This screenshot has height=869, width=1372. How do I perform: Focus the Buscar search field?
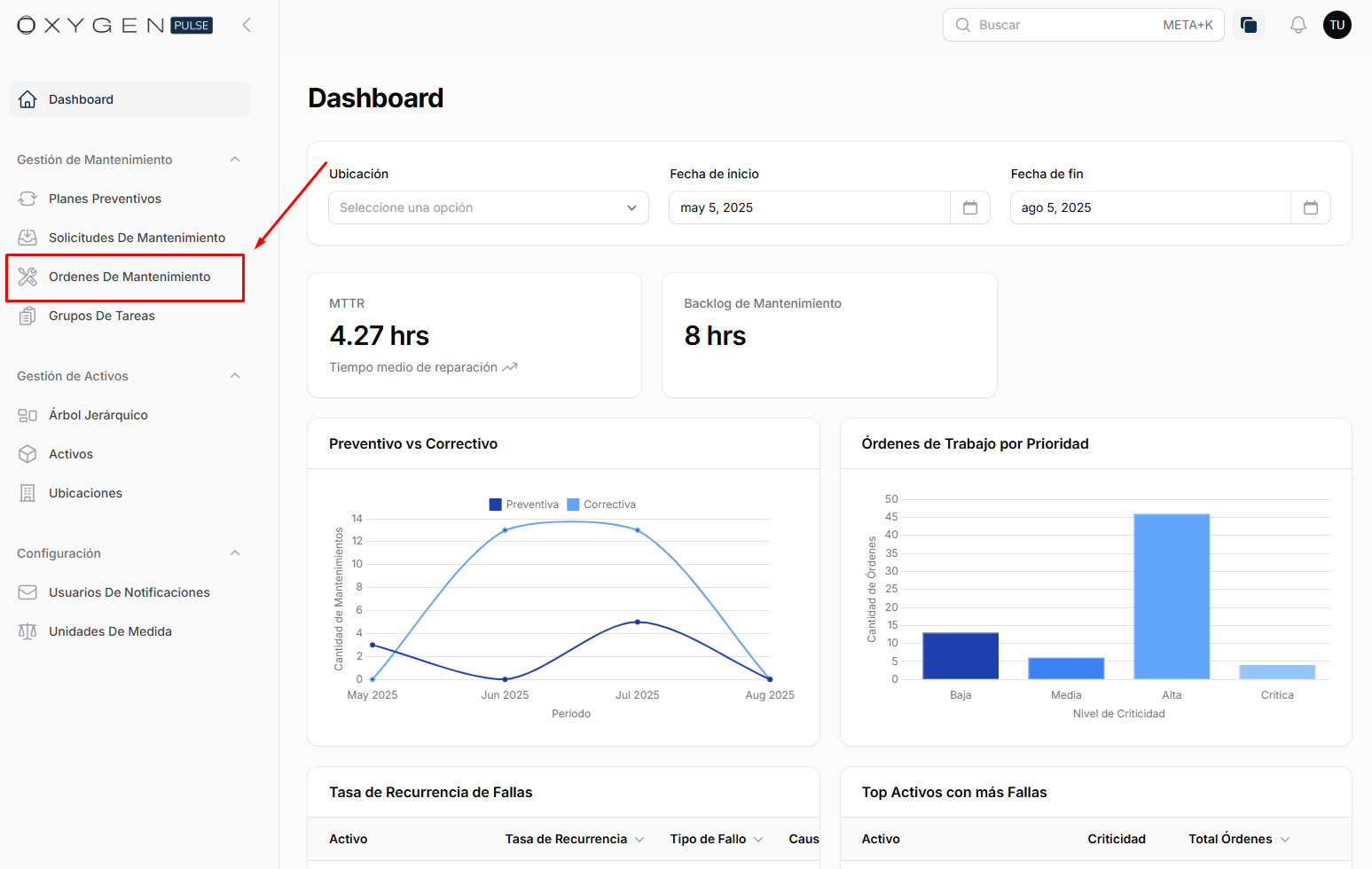[1064, 25]
